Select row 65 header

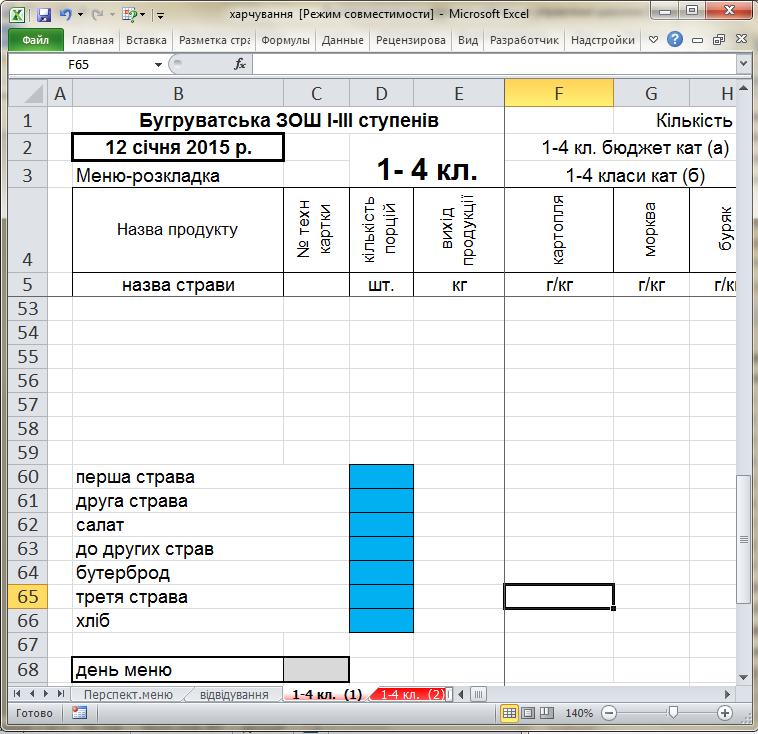(28, 597)
